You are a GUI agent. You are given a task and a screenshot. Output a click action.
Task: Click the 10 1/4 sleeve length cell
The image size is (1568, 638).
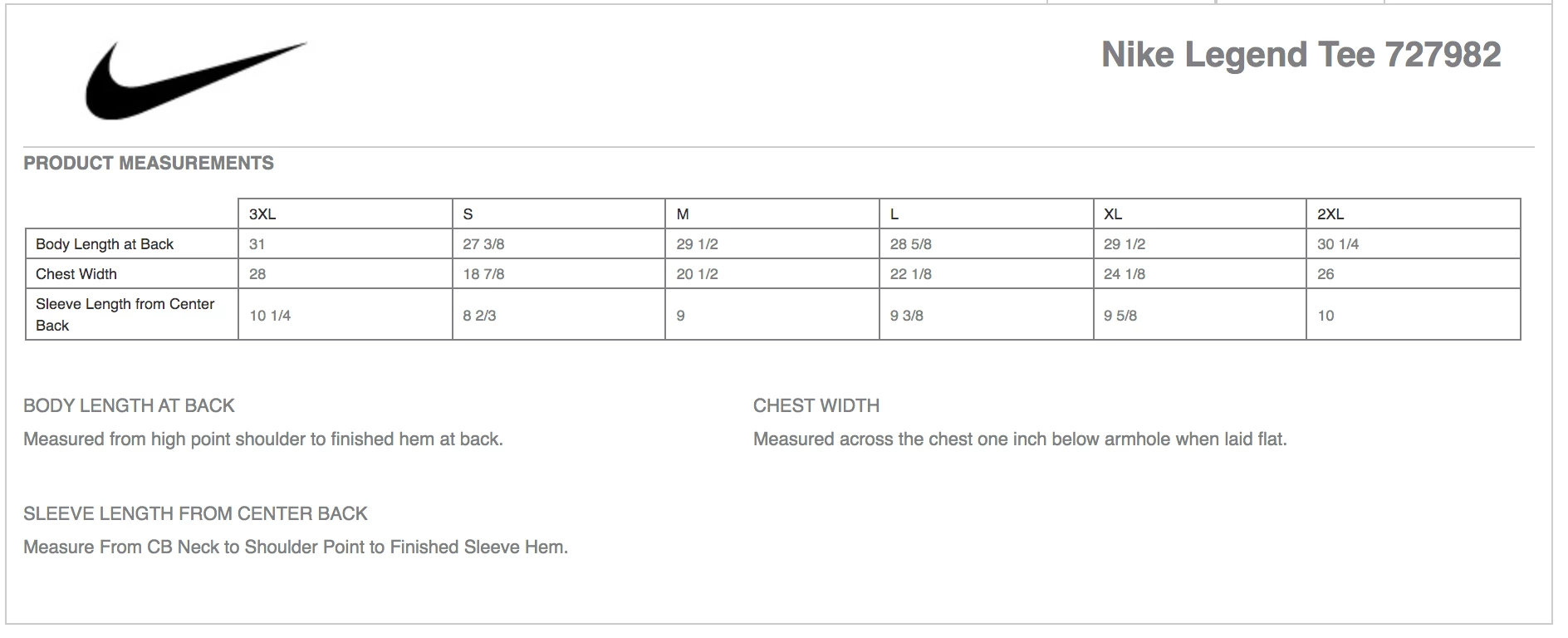(x=270, y=316)
